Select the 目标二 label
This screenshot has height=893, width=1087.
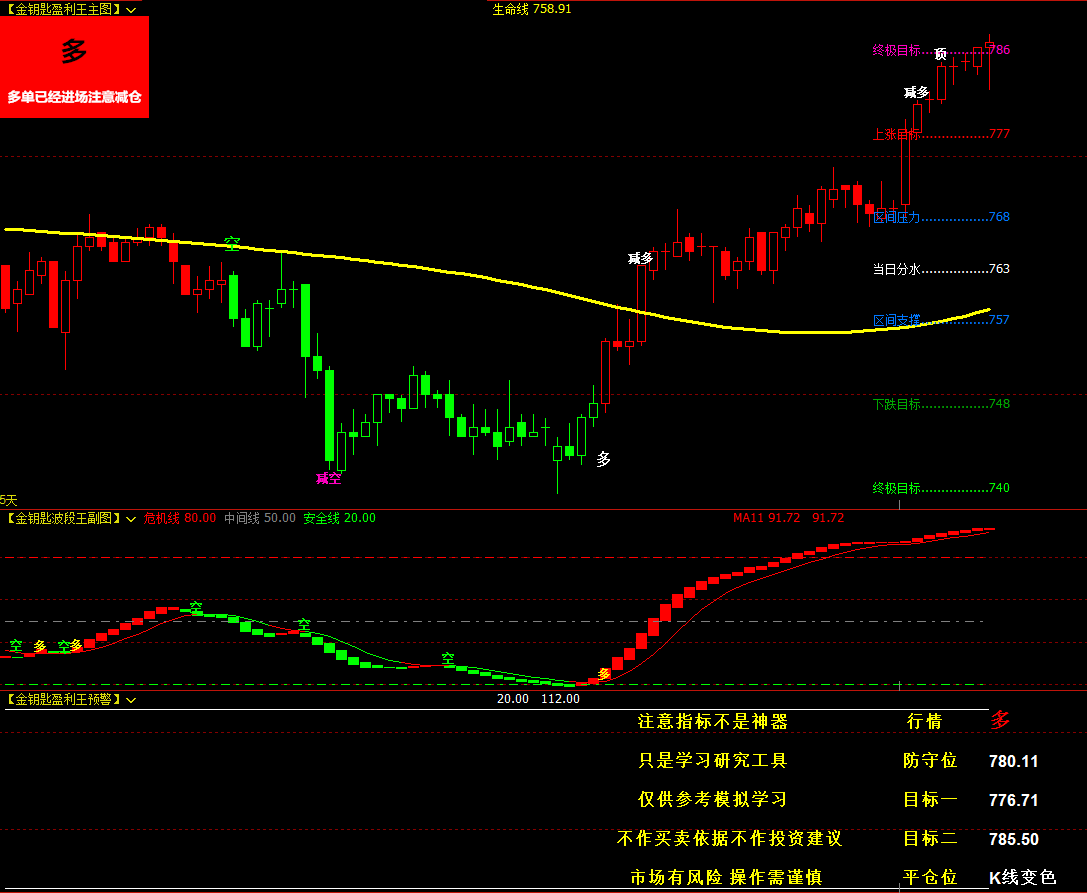click(930, 839)
